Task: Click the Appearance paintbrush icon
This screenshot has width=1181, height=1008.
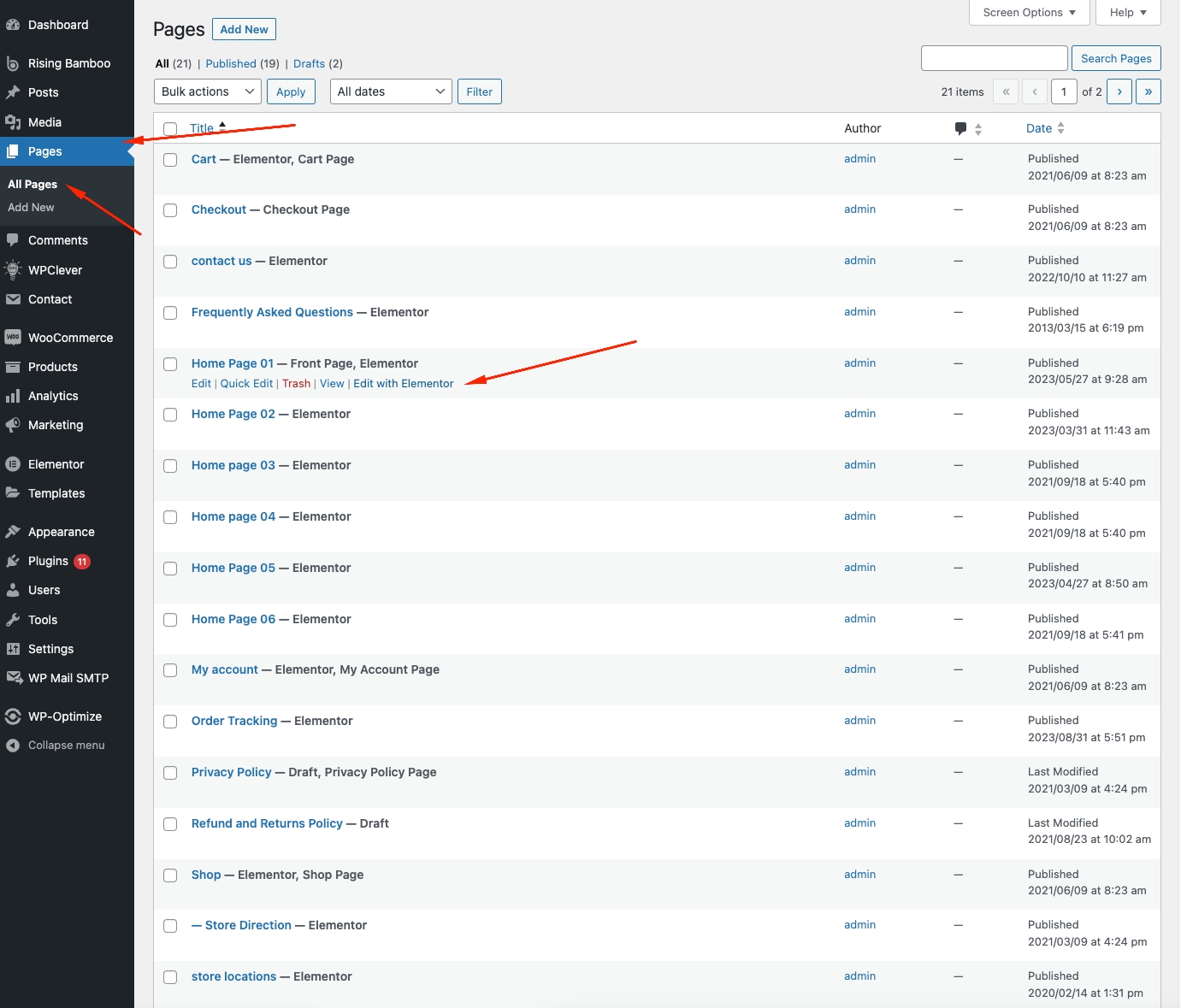Action: pyautogui.click(x=13, y=532)
